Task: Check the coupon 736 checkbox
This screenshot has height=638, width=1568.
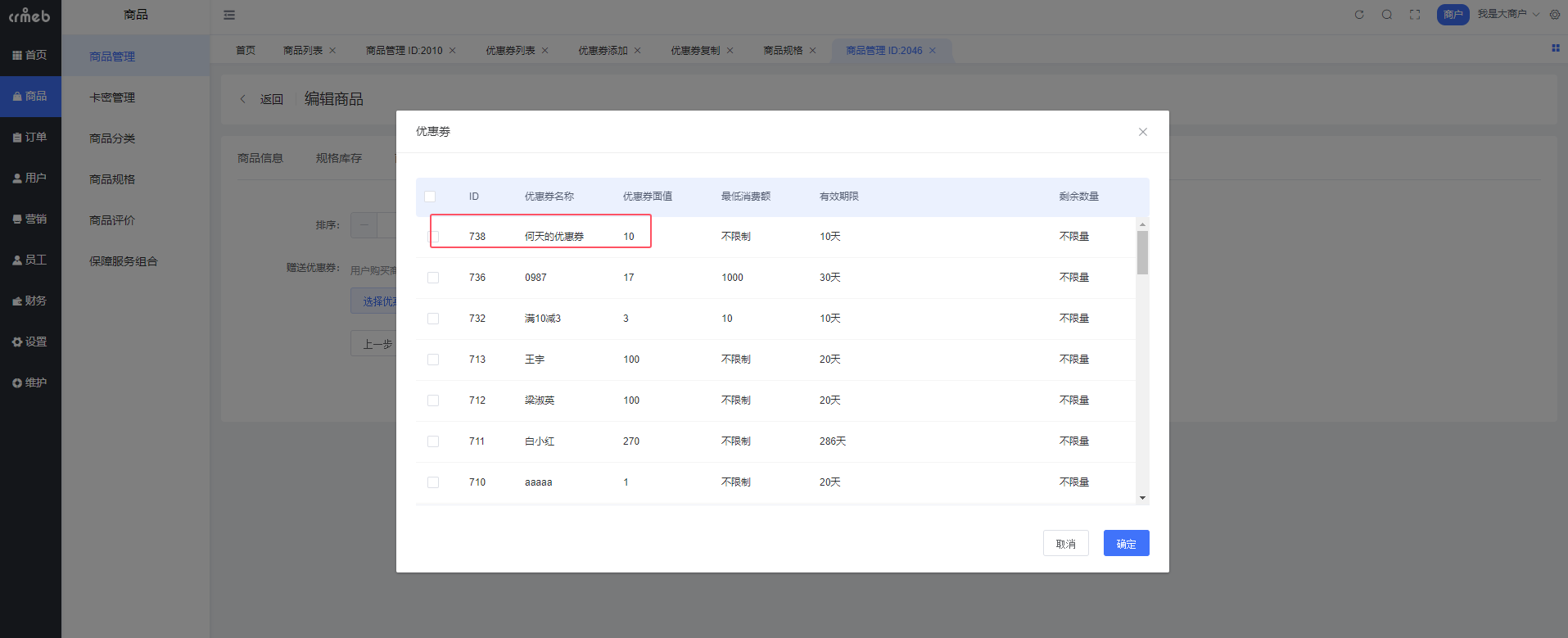Action: [433, 278]
